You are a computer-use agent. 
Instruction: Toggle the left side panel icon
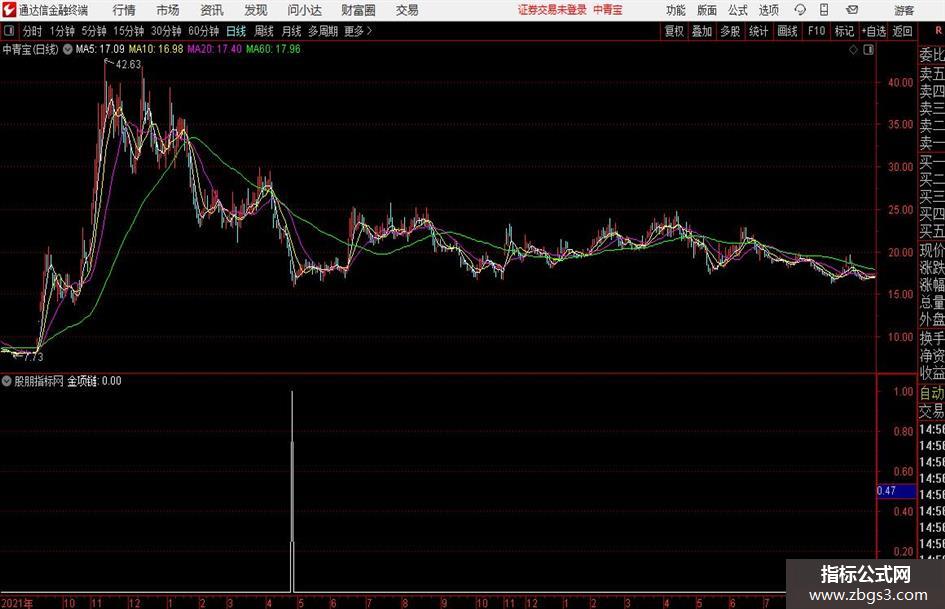coord(8,31)
